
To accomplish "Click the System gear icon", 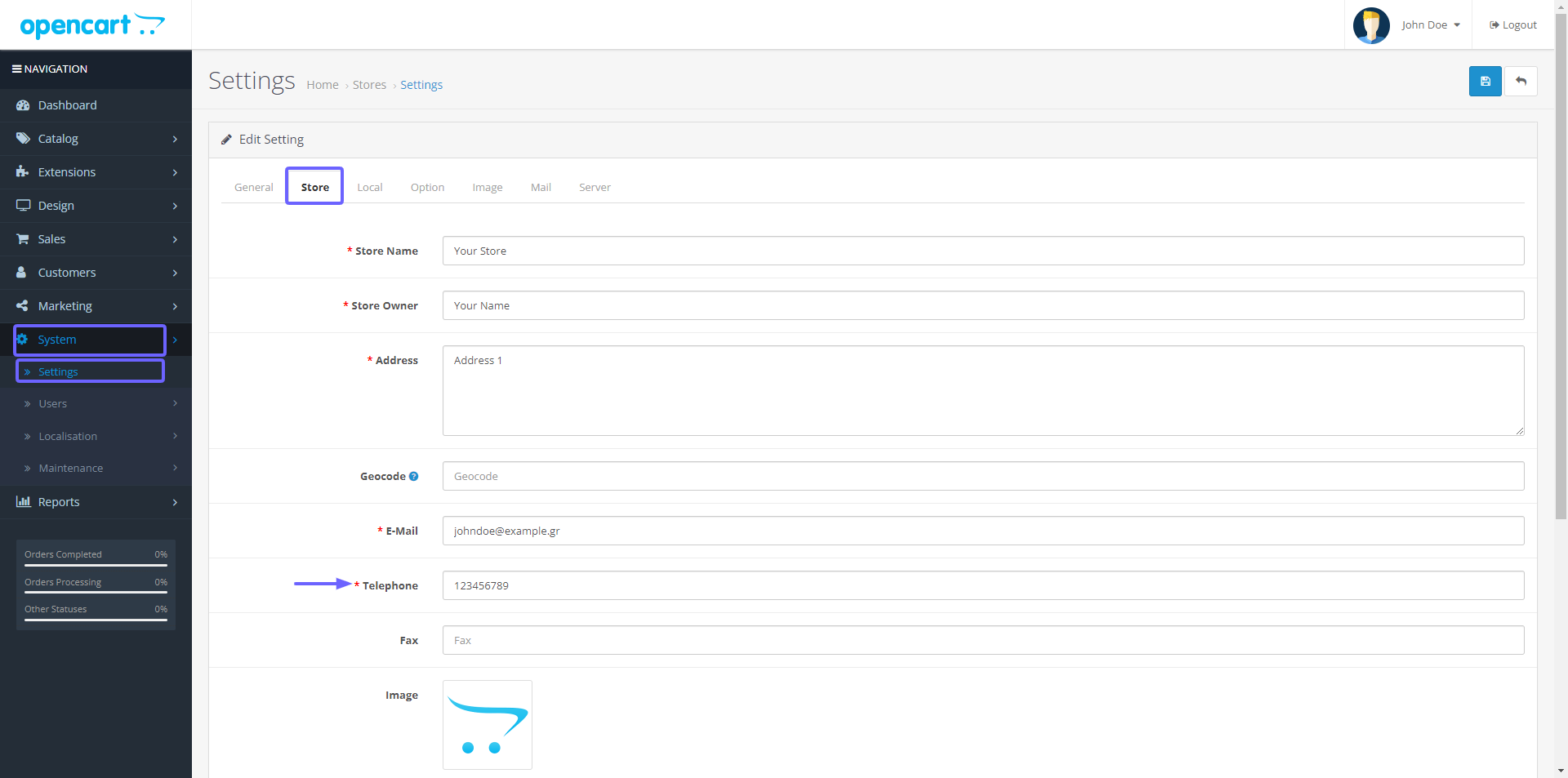I will [x=23, y=340].
